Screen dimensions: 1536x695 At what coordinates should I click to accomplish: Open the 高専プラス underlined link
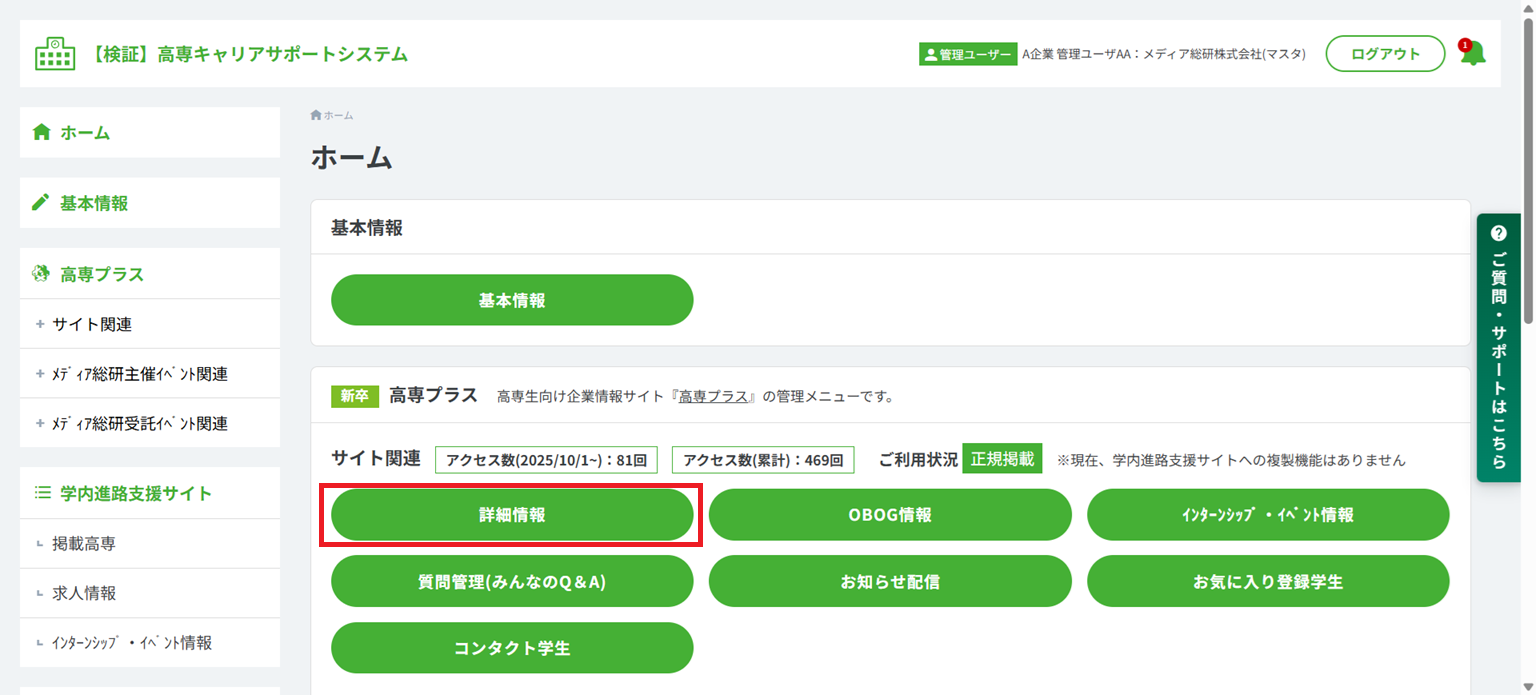point(714,396)
